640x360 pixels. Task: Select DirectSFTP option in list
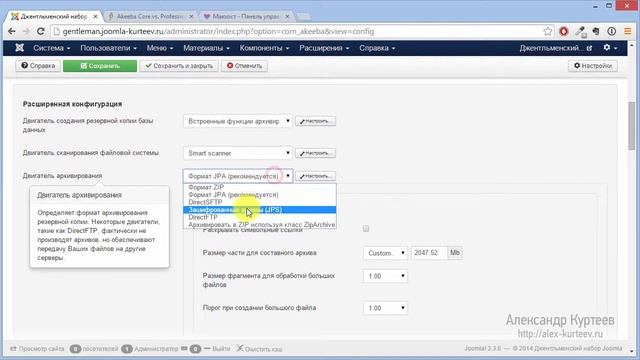pyautogui.click(x=260, y=202)
